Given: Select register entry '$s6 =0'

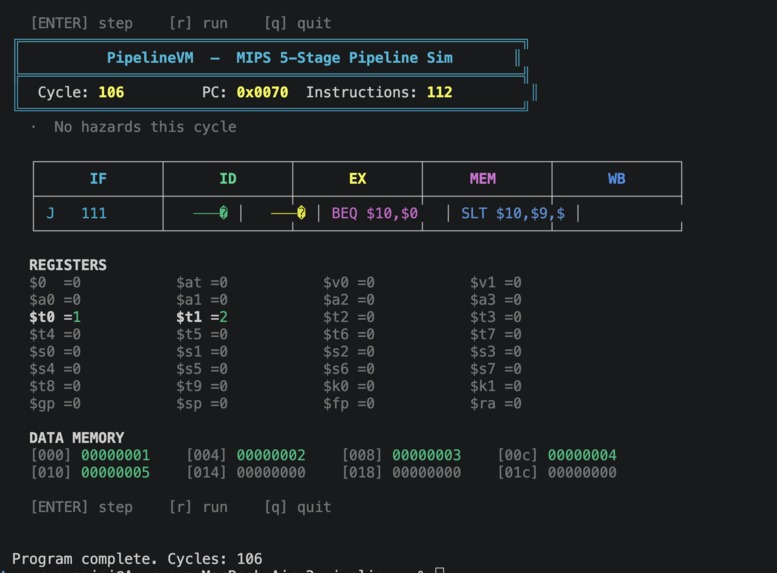Looking at the screenshot, I should pyautogui.click(x=349, y=369).
